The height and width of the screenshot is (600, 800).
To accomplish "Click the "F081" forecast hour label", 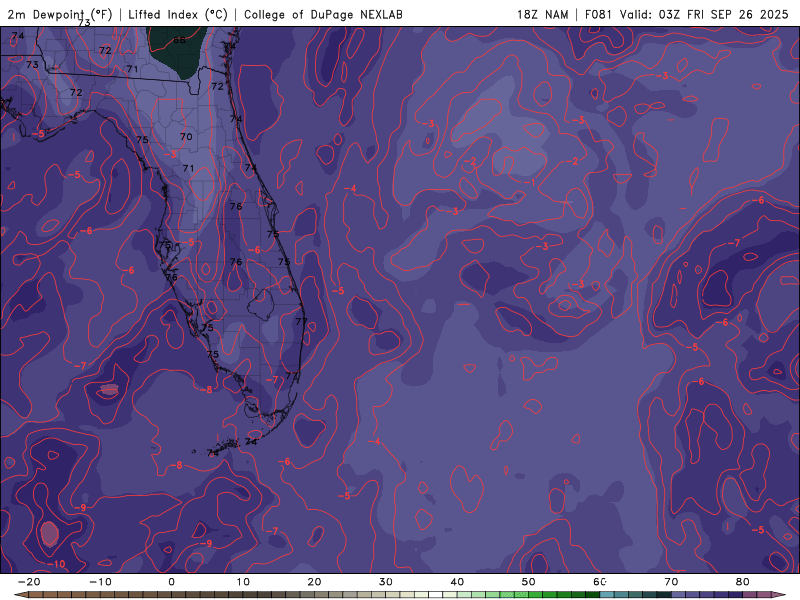I will pyautogui.click(x=599, y=14).
